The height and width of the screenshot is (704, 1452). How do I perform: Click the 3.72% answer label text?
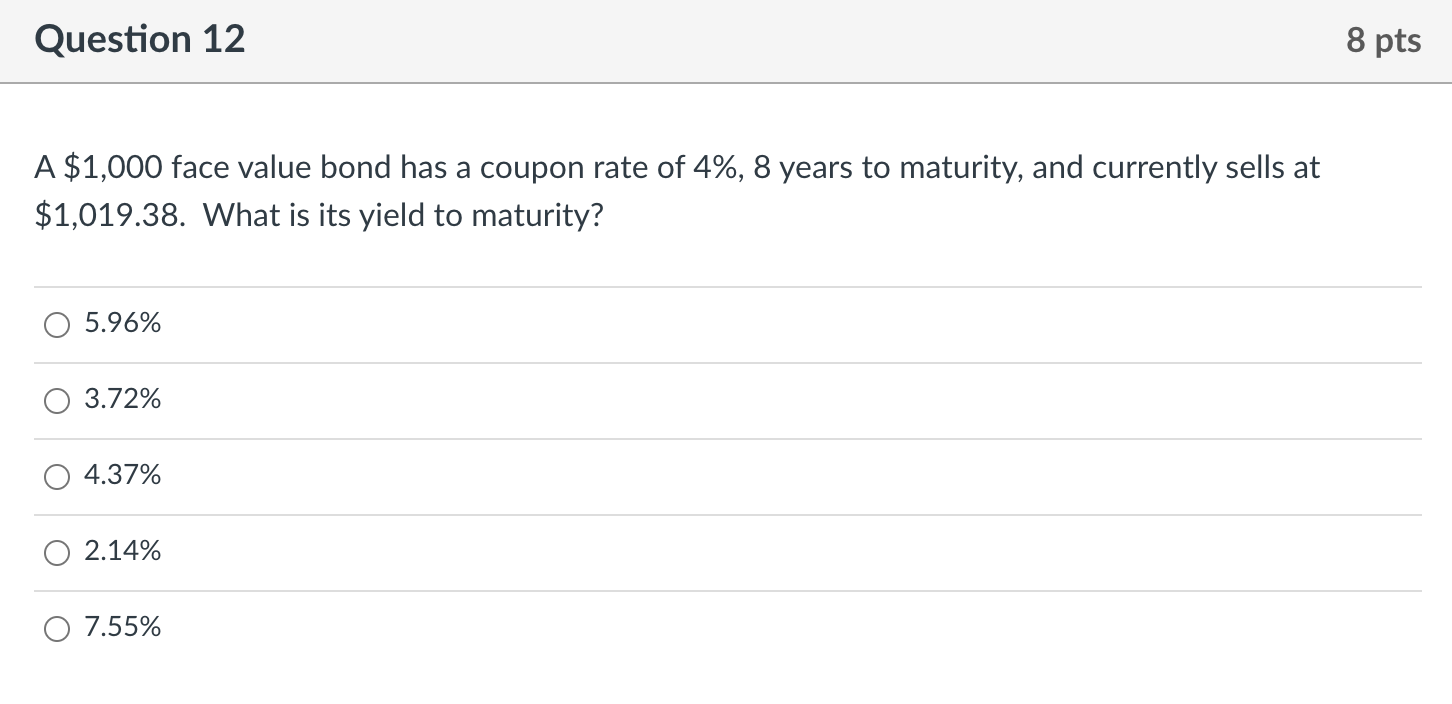click(x=121, y=399)
